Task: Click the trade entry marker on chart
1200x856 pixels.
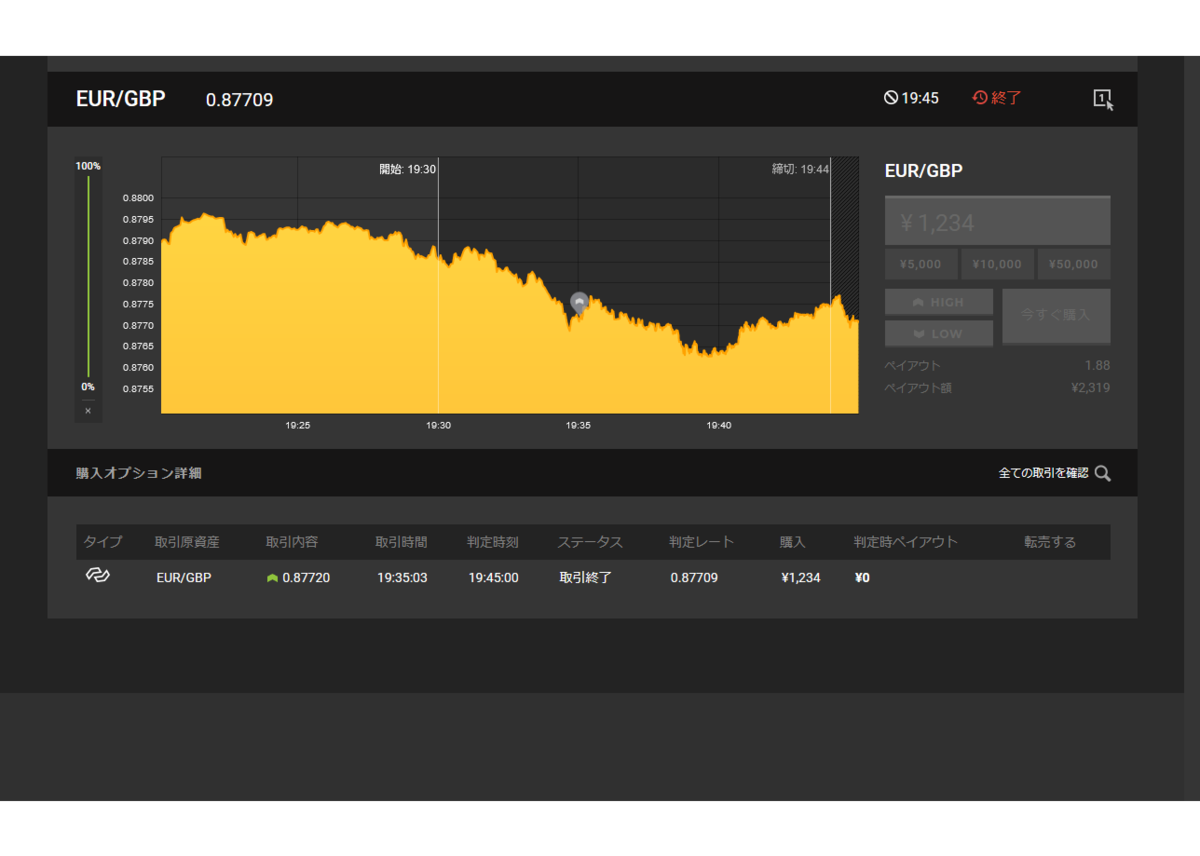Action: [x=578, y=302]
